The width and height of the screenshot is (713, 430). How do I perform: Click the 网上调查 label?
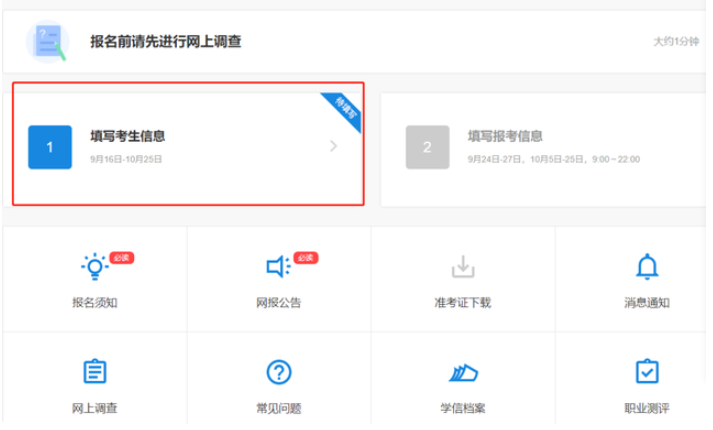pyautogui.click(x=95, y=408)
